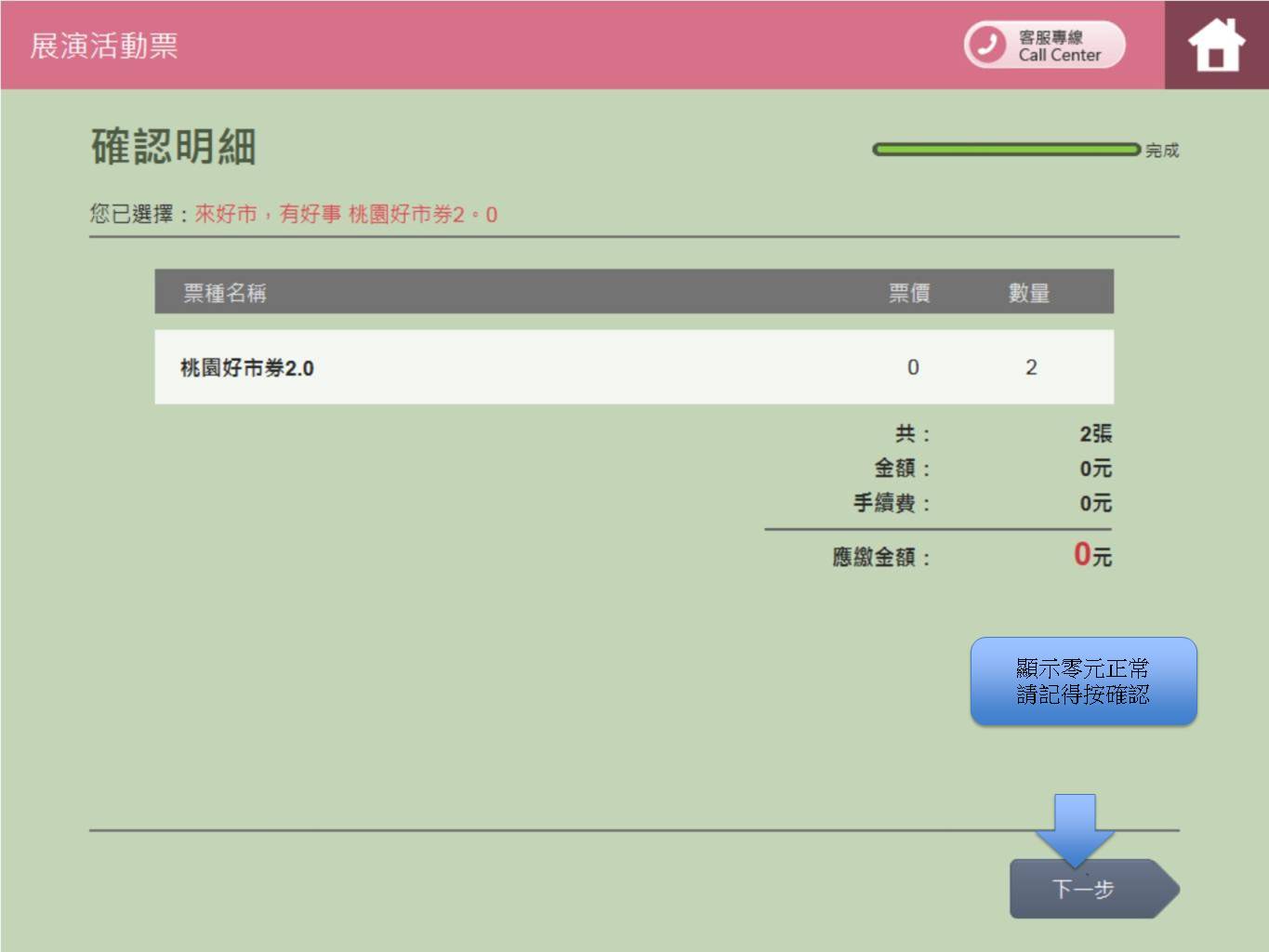Click the ticket price value 0 in row

[x=913, y=367]
